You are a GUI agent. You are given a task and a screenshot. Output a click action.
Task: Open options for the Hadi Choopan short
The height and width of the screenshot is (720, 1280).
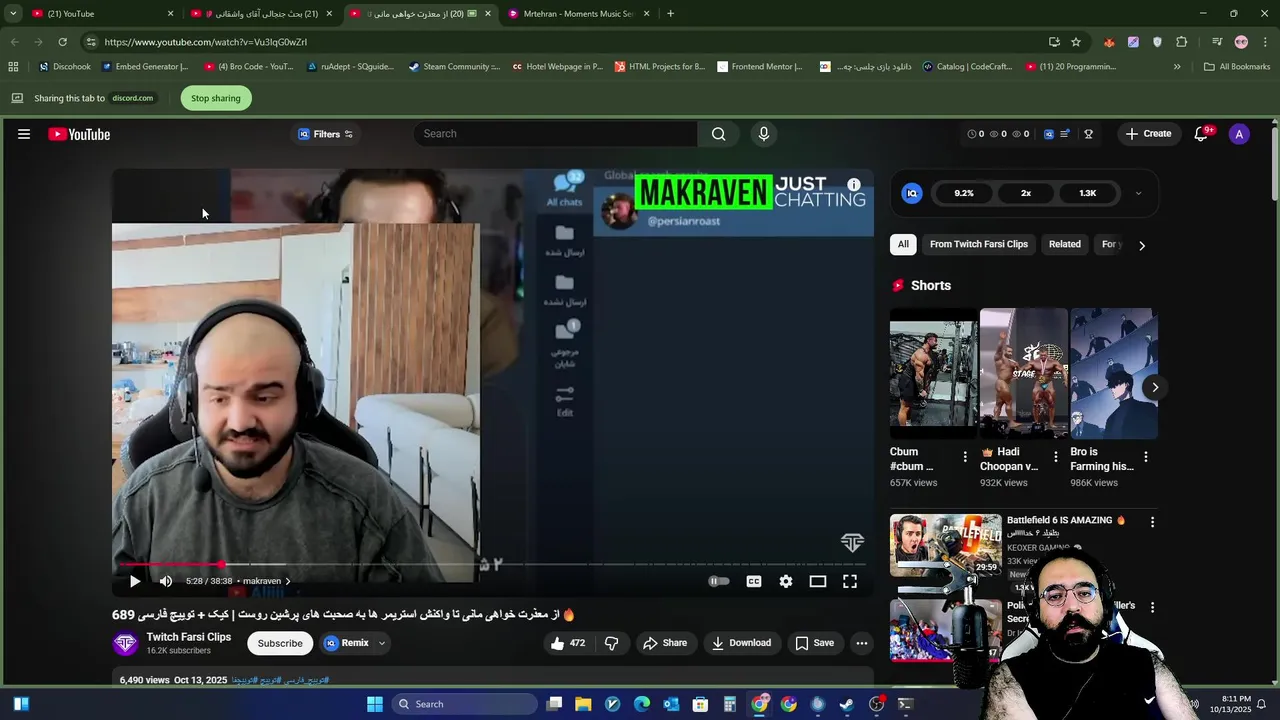point(1055,457)
